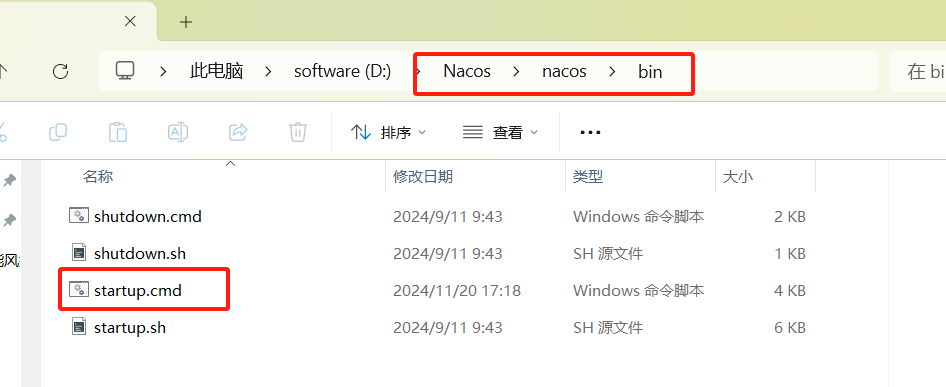946x387 pixels.
Task: Click the lower pin icon in sidebar
Action: pyautogui.click(x=9, y=220)
